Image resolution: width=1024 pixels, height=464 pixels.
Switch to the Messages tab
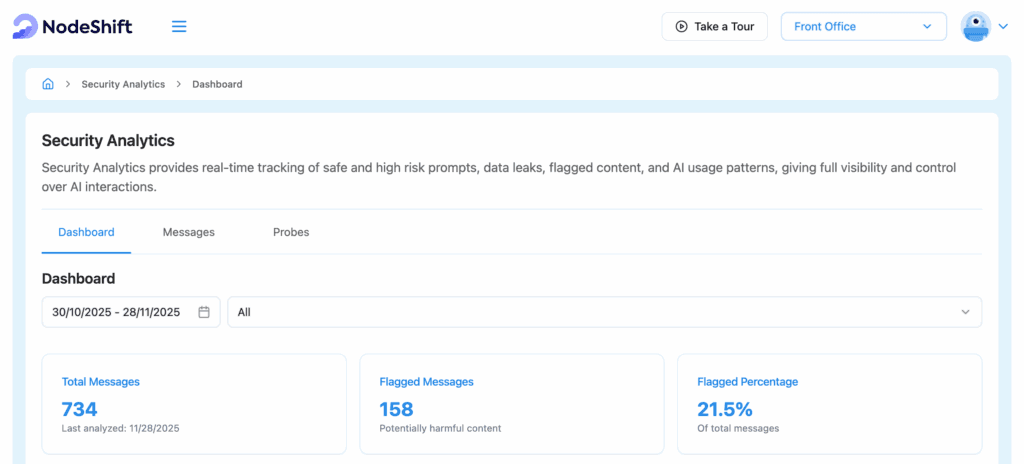[x=189, y=232]
